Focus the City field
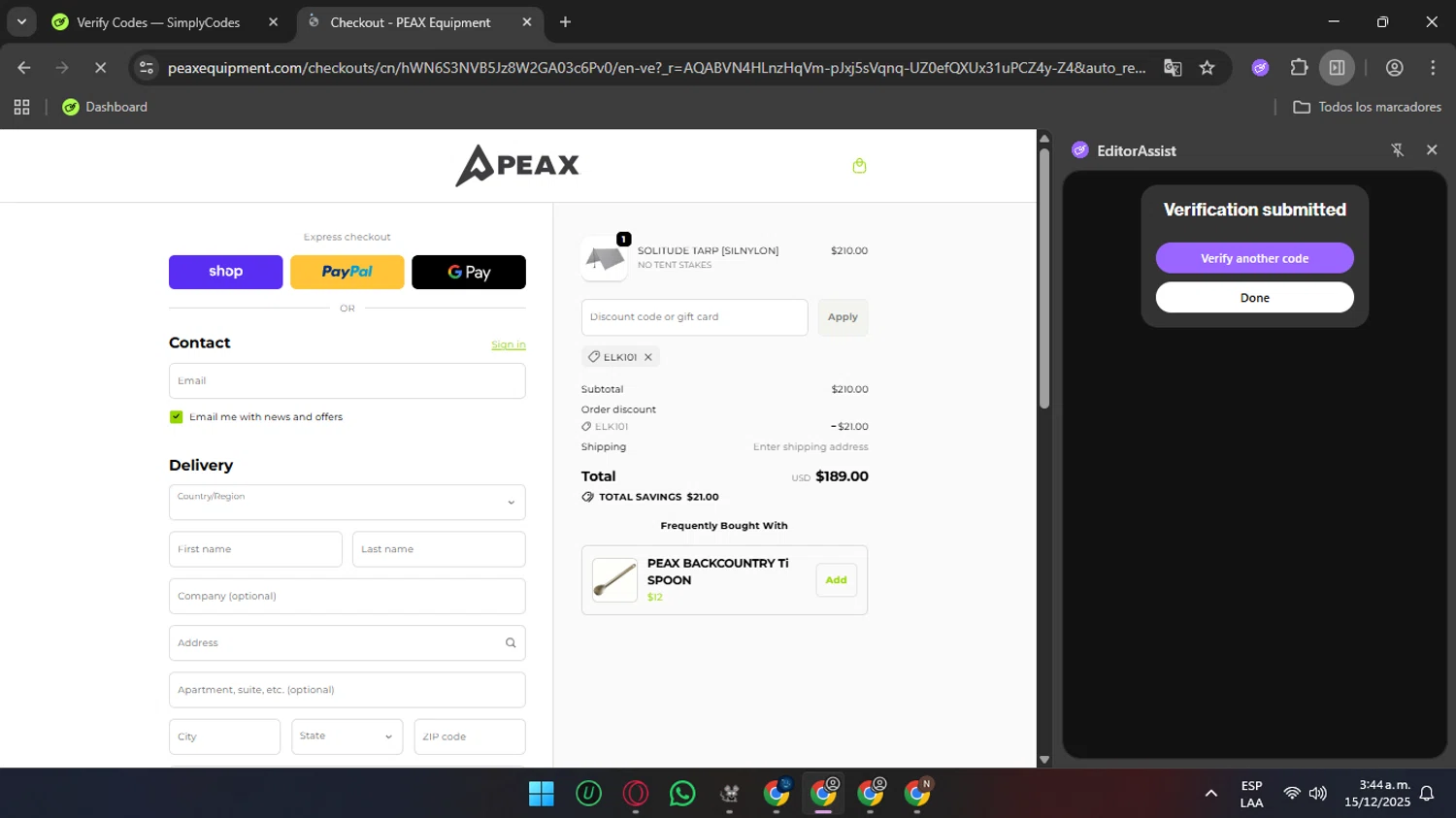The width and height of the screenshot is (1456, 818). (x=224, y=736)
